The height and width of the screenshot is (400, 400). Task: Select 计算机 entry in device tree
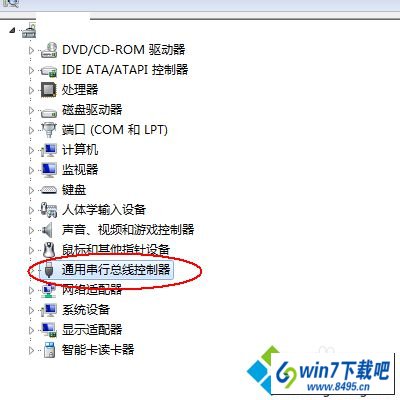pyautogui.click(x=80, y=150)
